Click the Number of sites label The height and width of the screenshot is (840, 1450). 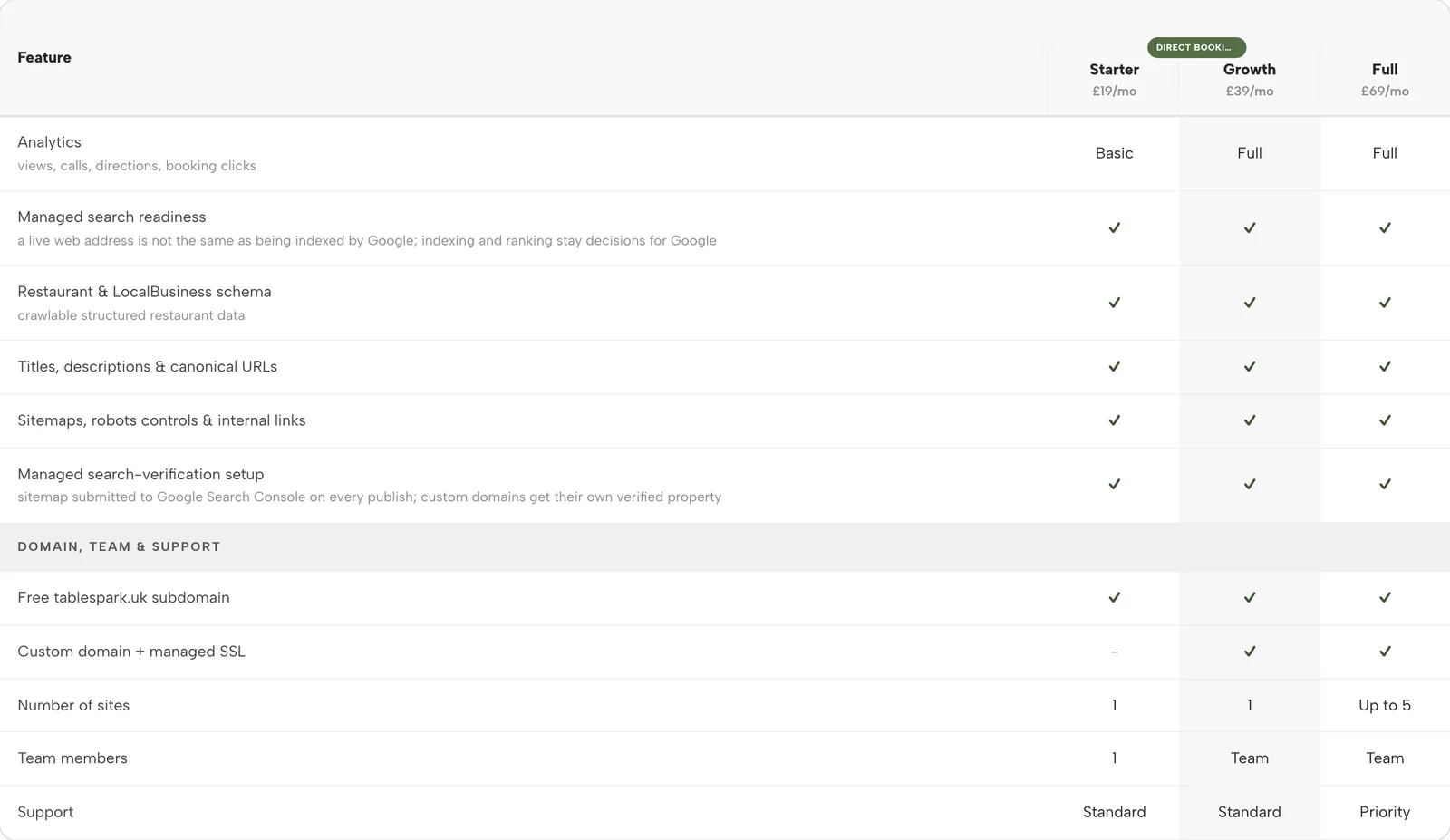tap(73, 705)
